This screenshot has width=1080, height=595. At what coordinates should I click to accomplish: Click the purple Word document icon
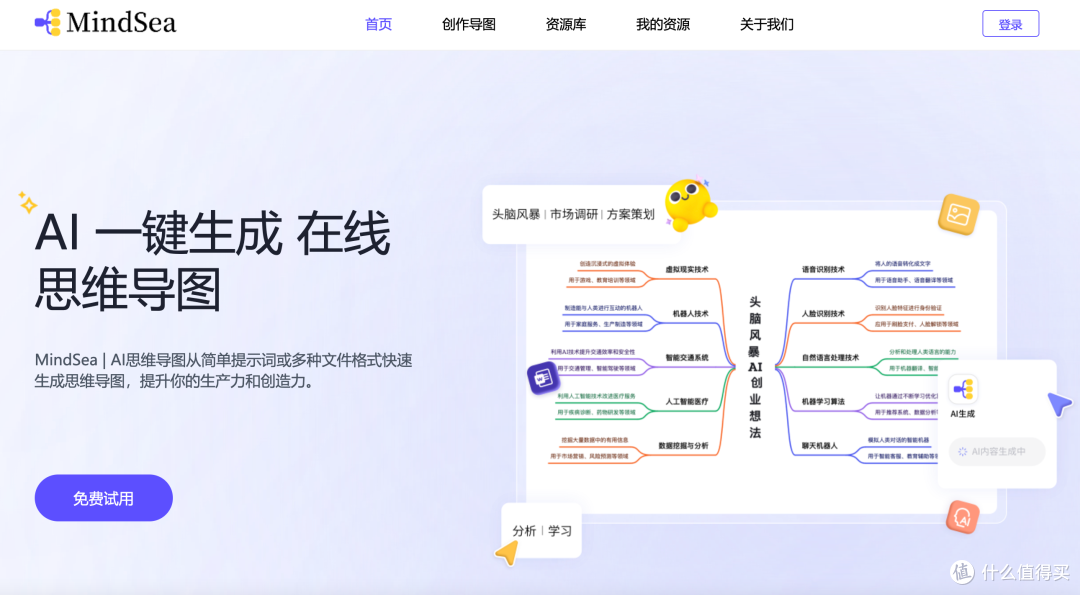click(543, 377)
